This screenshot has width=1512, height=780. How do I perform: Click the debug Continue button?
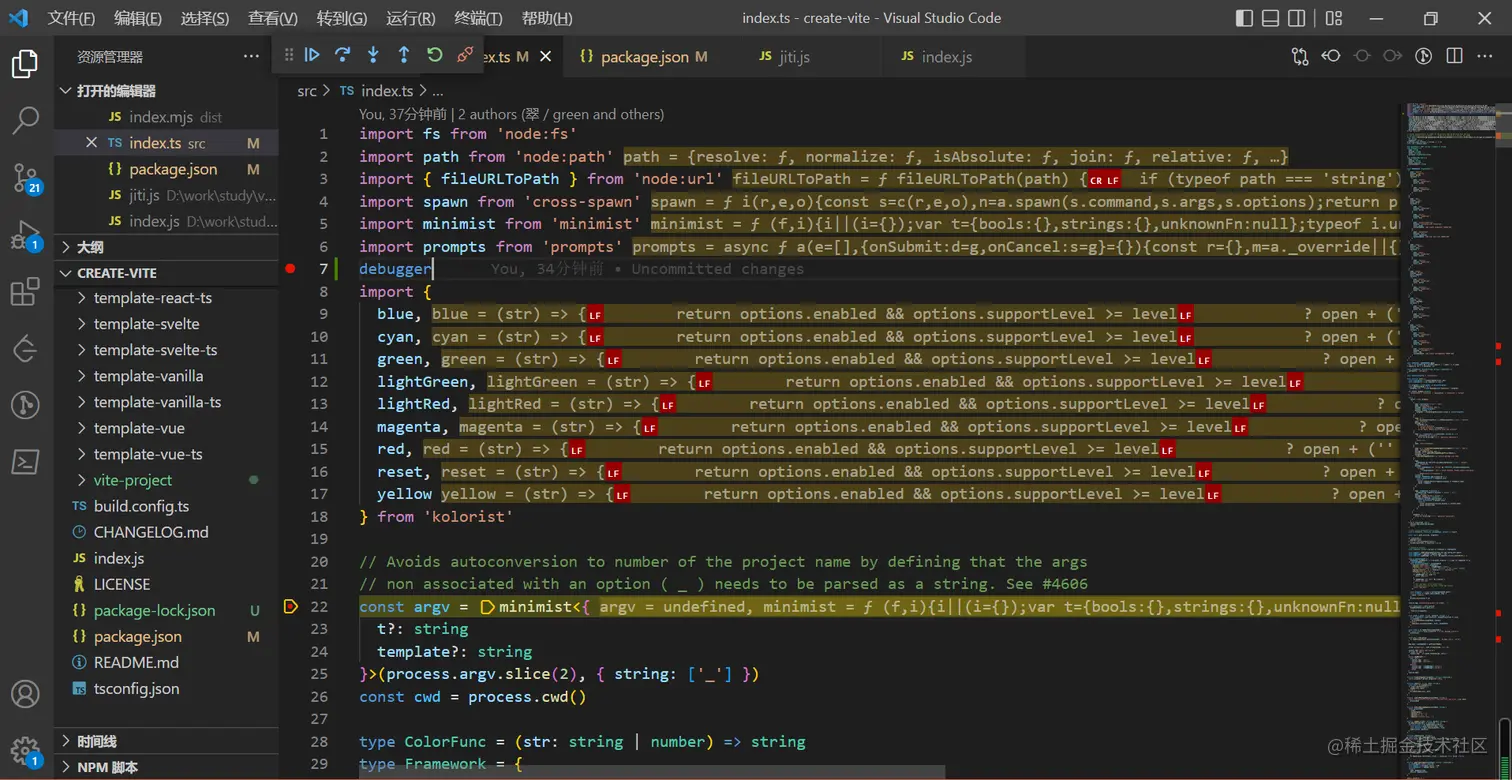312,55
